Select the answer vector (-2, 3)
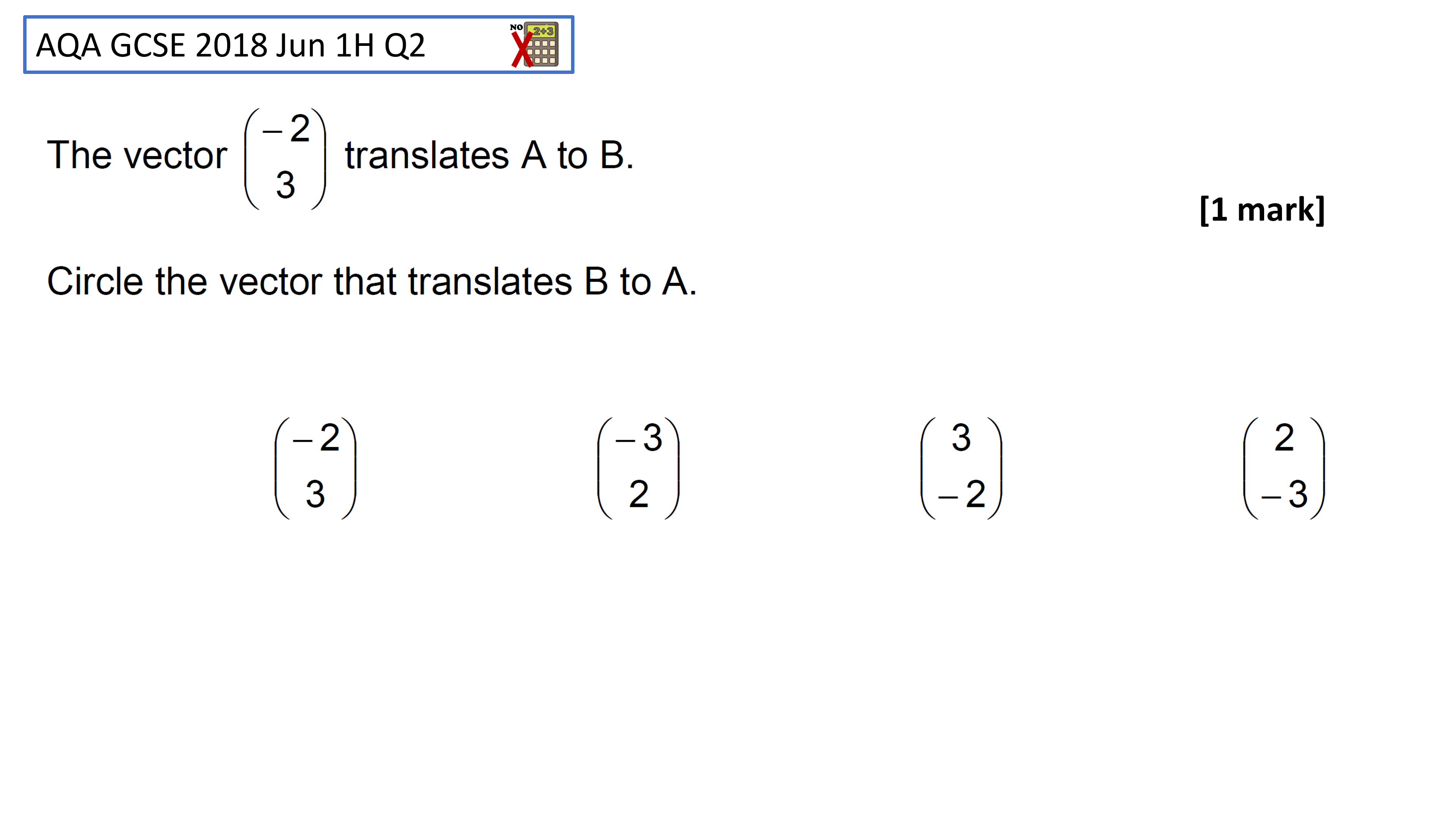Image resolution: width=1456 pixels, height=819 pixels. [x=315, y=468]
